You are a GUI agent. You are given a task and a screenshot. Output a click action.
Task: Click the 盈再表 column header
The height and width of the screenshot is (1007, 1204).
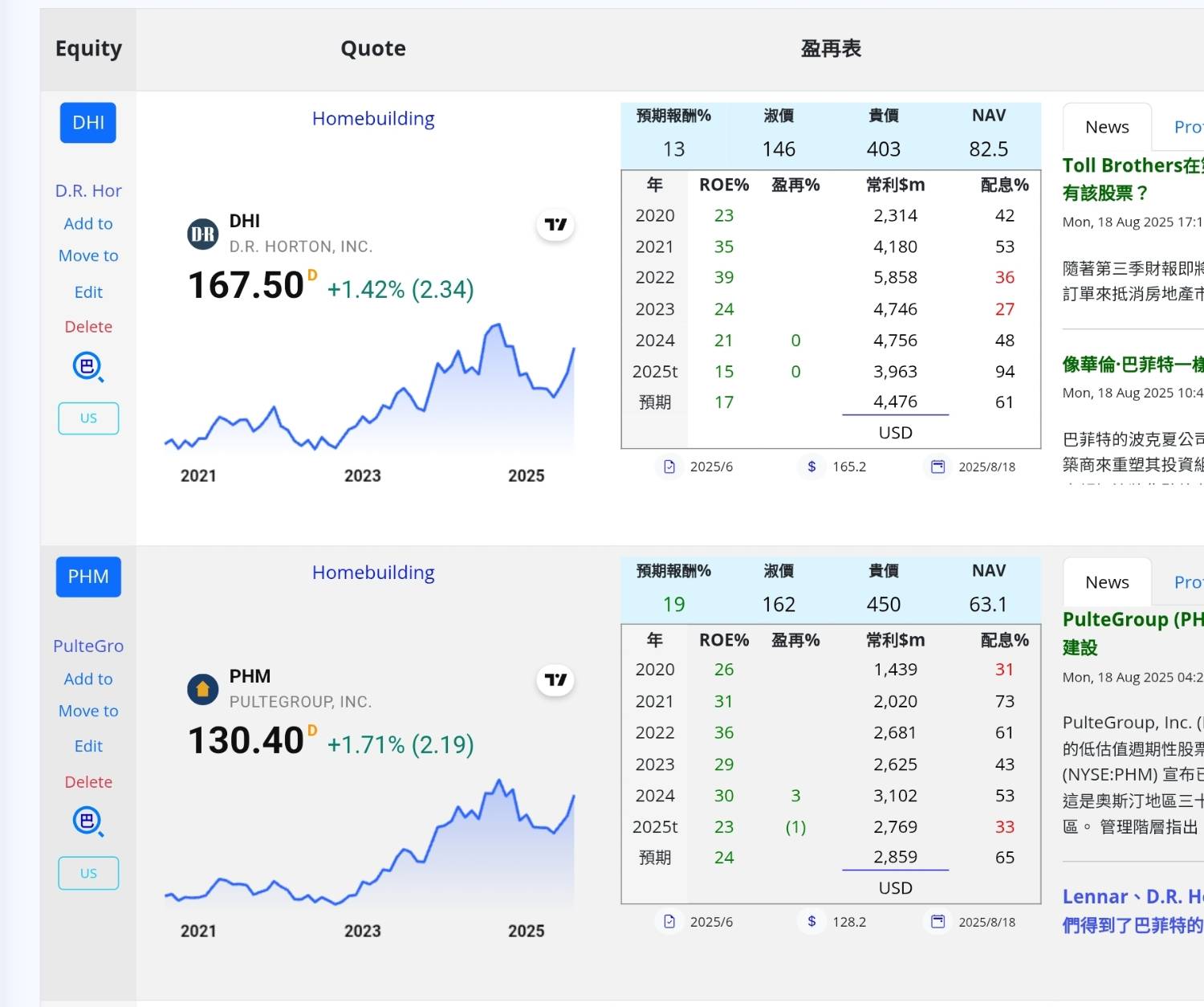(831, 49)
